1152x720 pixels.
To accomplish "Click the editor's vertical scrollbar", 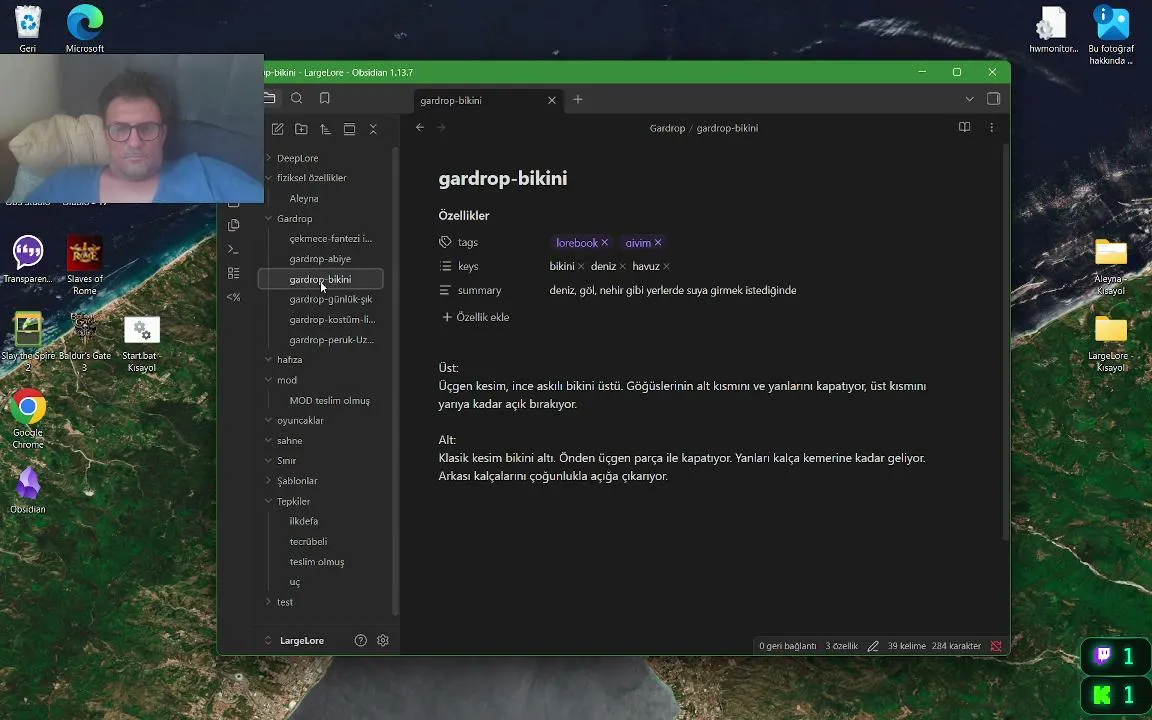I will click(1006, 342).
